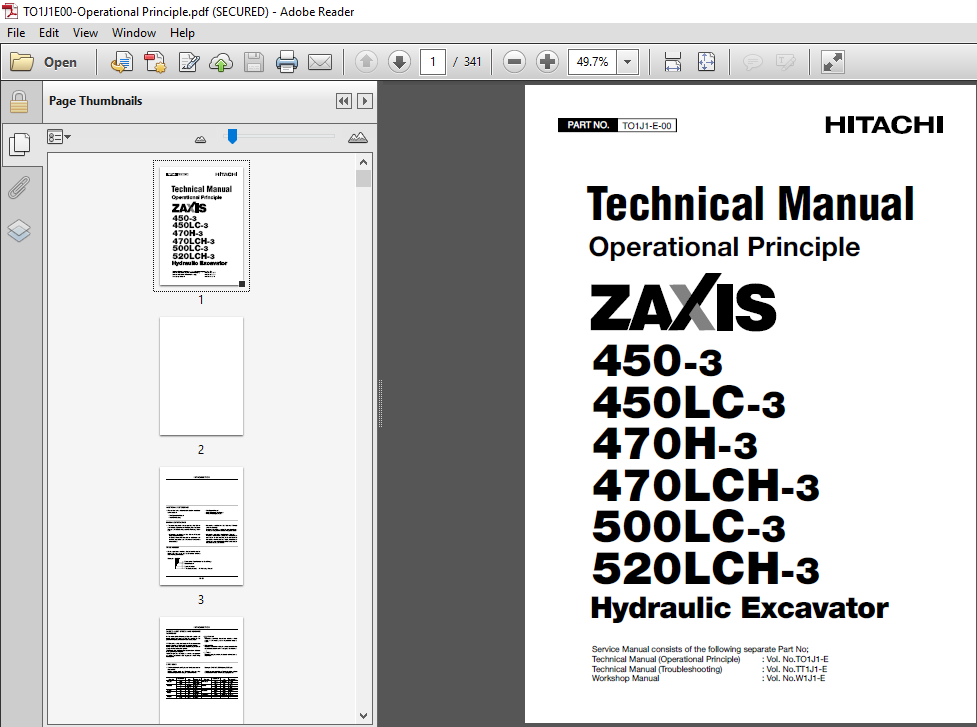Click the Page Thumbnails panel title
Image resolution: width=977 pixels, height=727 pixels.
click(95, 101)
